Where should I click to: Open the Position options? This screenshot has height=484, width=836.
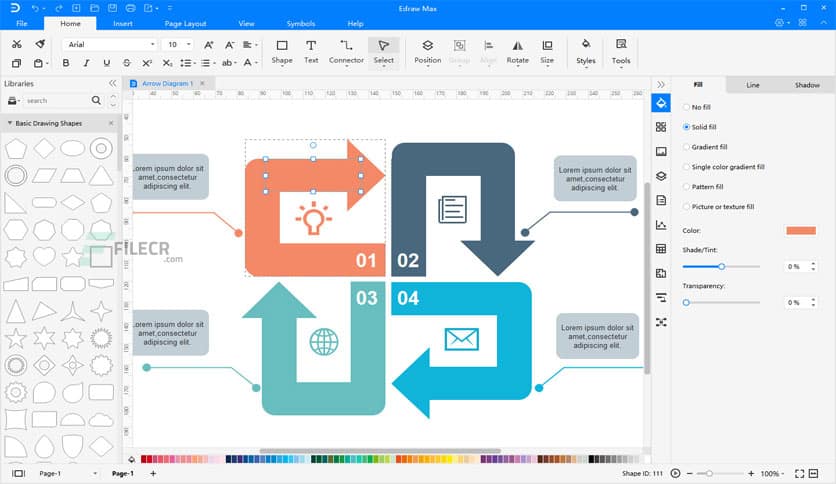click(428, 52)
